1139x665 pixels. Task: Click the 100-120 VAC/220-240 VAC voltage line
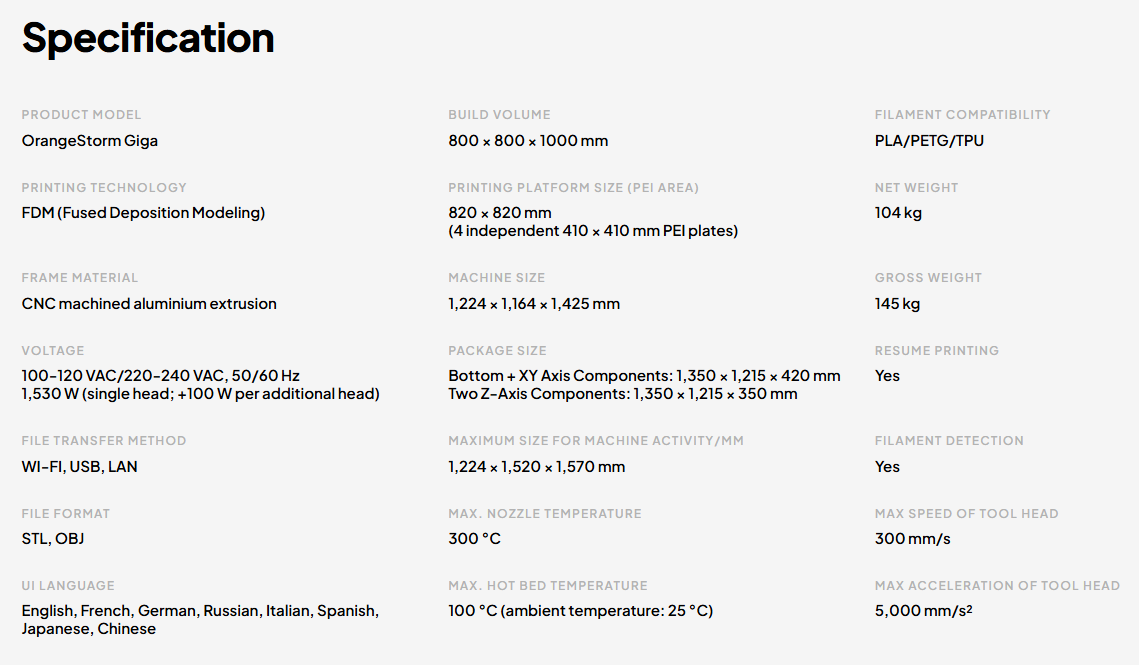161,376
